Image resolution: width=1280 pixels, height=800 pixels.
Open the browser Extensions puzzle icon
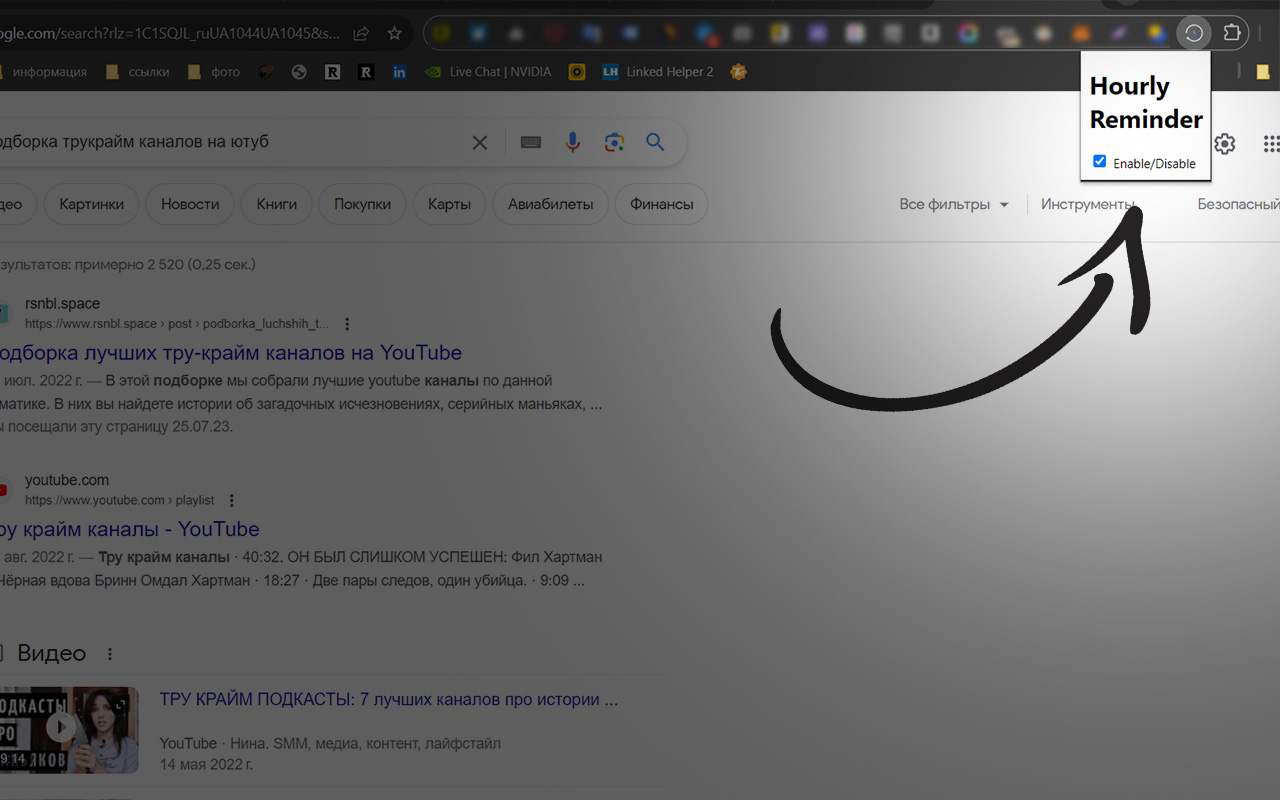tap(1232, 33)
